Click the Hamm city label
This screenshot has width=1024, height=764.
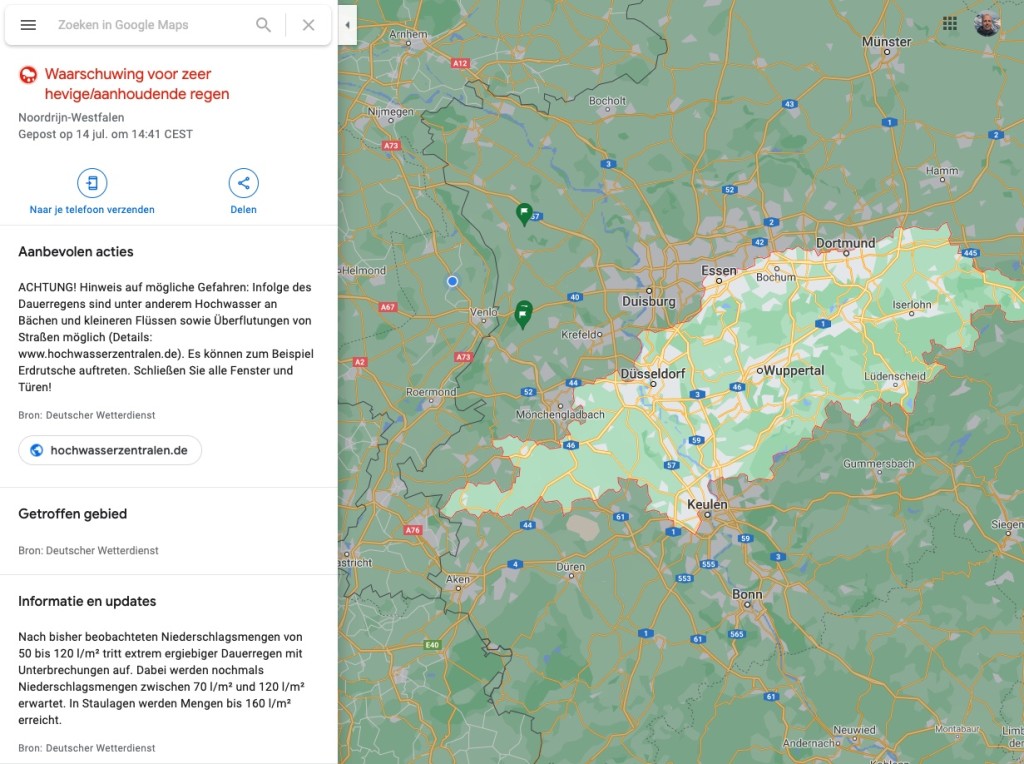point(942,170)
